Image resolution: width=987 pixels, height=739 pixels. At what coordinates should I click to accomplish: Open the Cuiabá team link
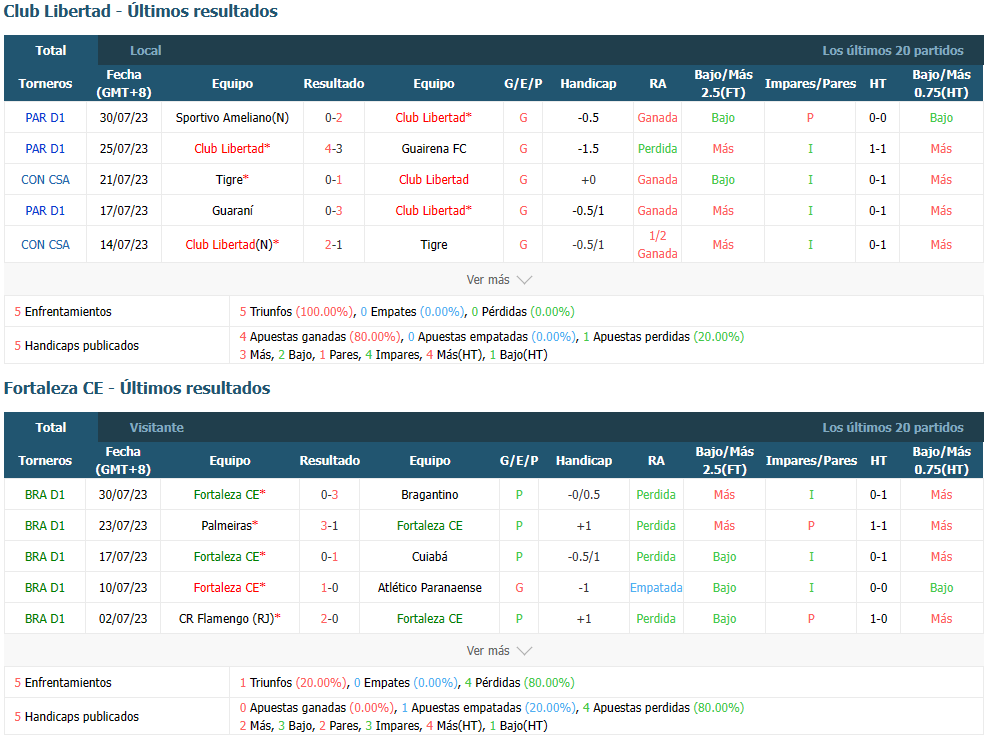click(x=429, y=556)
